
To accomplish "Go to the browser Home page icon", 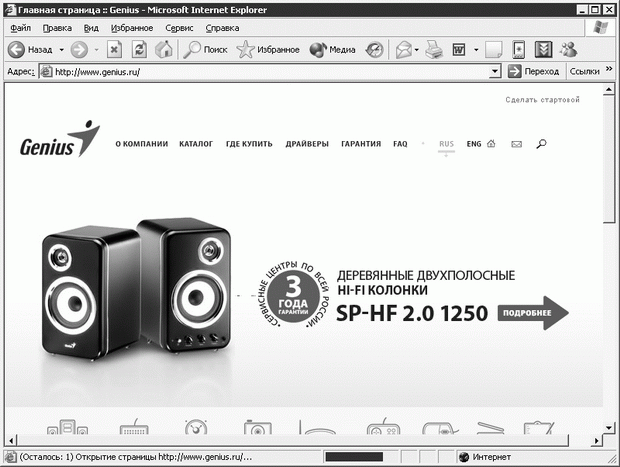I will click(x=163, y=49).
